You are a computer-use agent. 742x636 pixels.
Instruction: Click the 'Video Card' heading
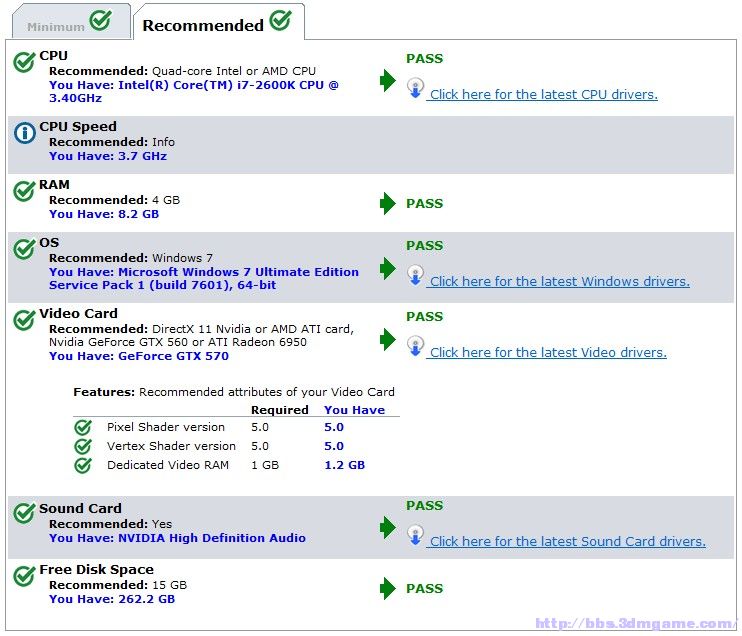(79, 314)
